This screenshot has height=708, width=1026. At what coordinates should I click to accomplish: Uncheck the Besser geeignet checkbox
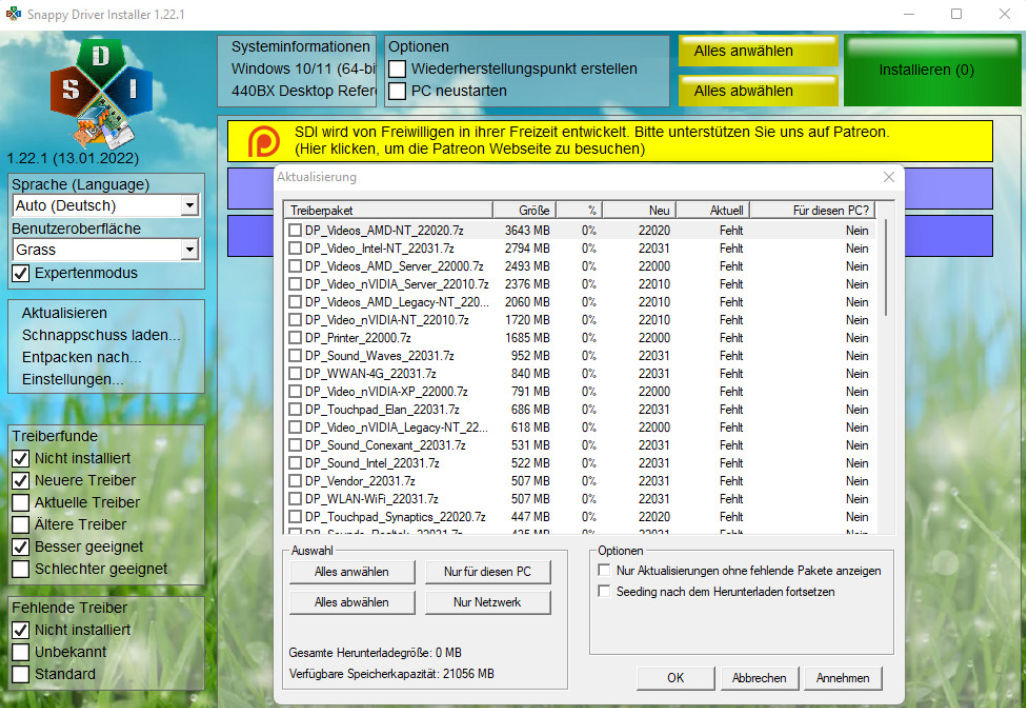click(x=21, y=547)
